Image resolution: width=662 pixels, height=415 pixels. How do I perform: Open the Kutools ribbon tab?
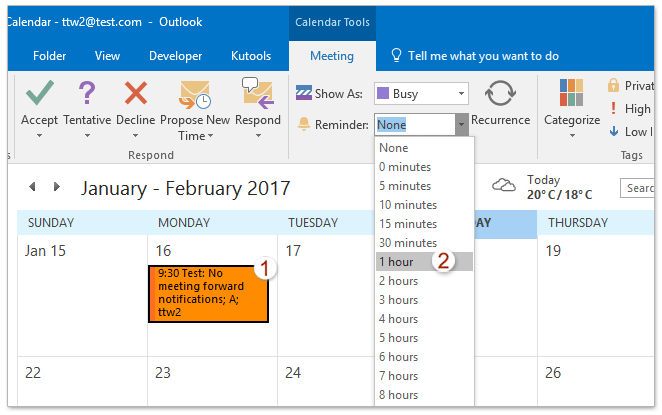[251, 56]
